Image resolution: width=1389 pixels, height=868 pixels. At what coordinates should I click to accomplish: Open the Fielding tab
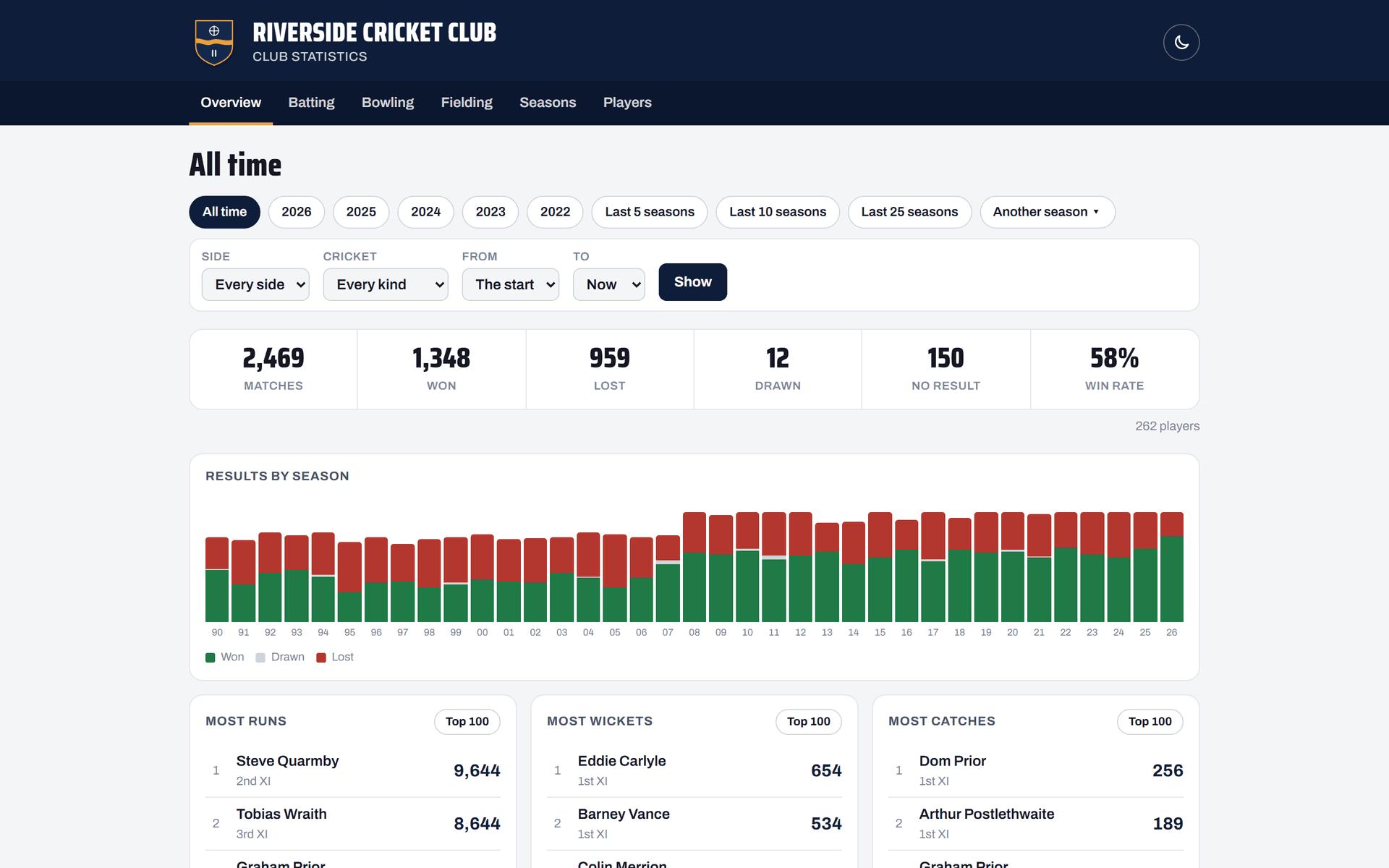467,103
